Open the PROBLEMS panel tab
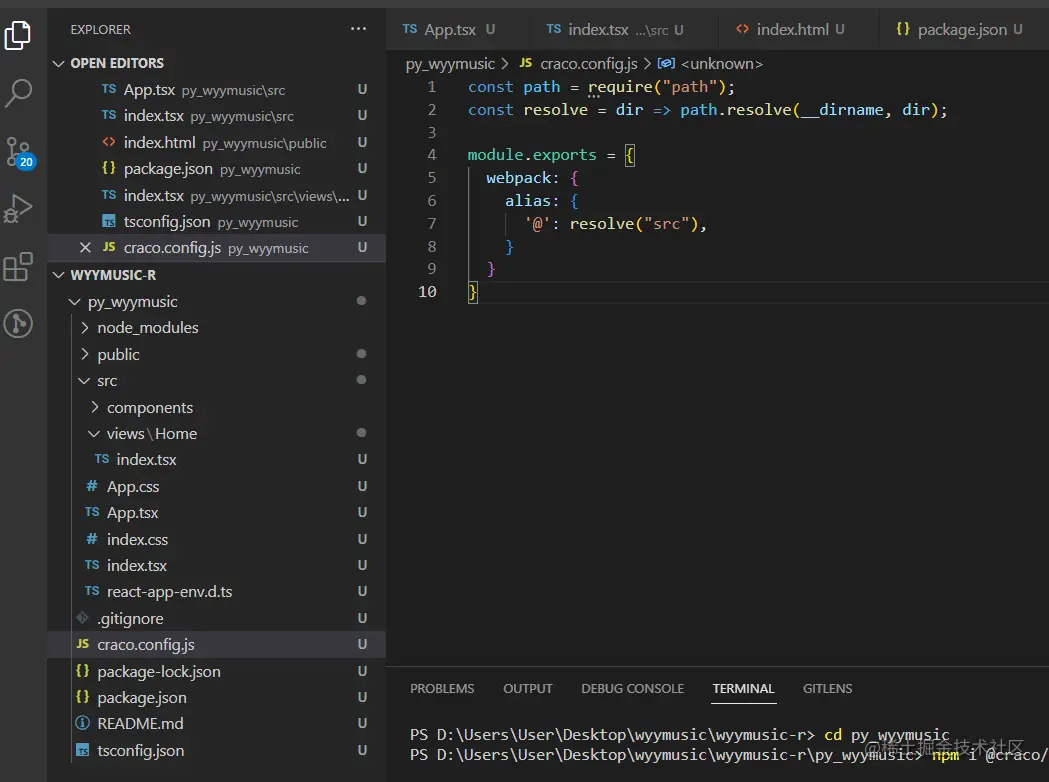1049x782 pixels. pos(442,688)
